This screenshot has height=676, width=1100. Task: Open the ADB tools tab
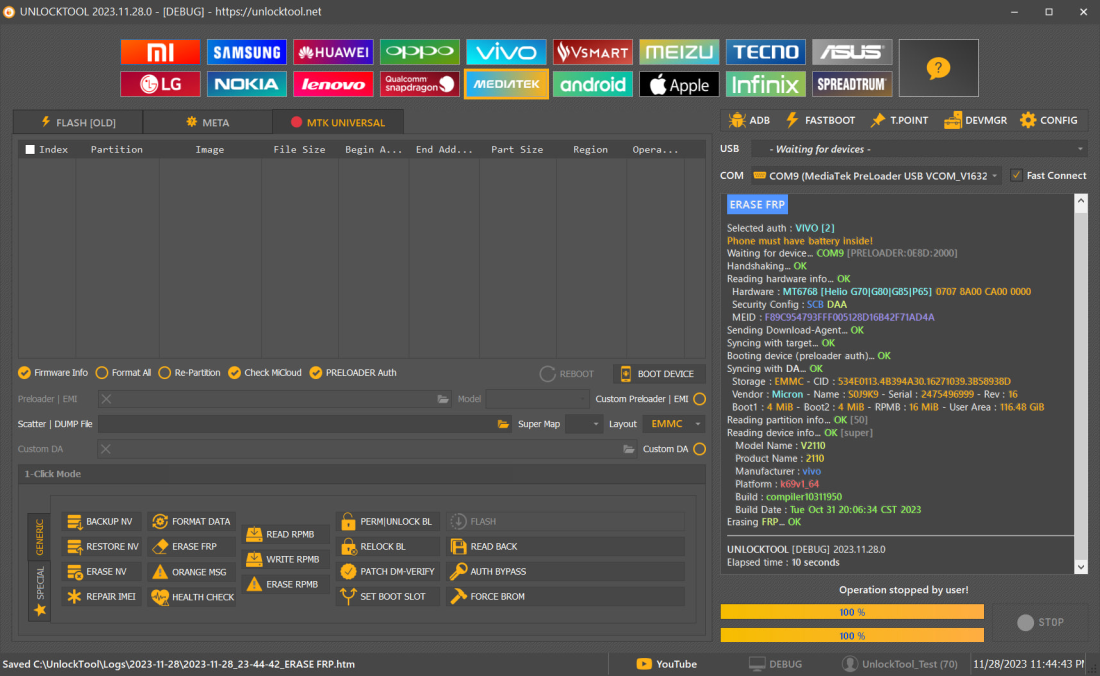[x=749, y=121]
